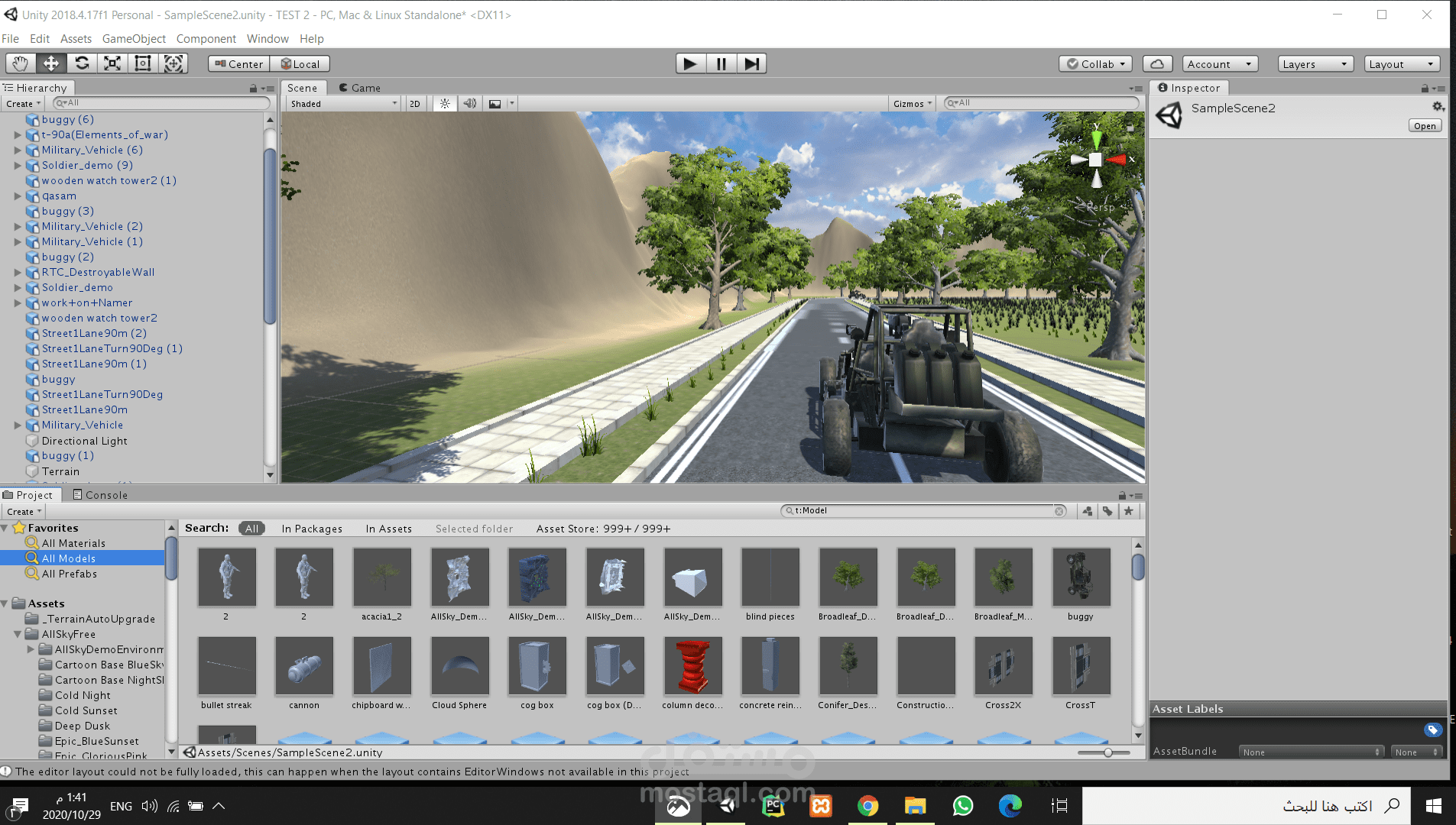Image resolution: width=1456 pixels, height=825 pixels.
Task: Open the GameObject menu
Action: 134,39
